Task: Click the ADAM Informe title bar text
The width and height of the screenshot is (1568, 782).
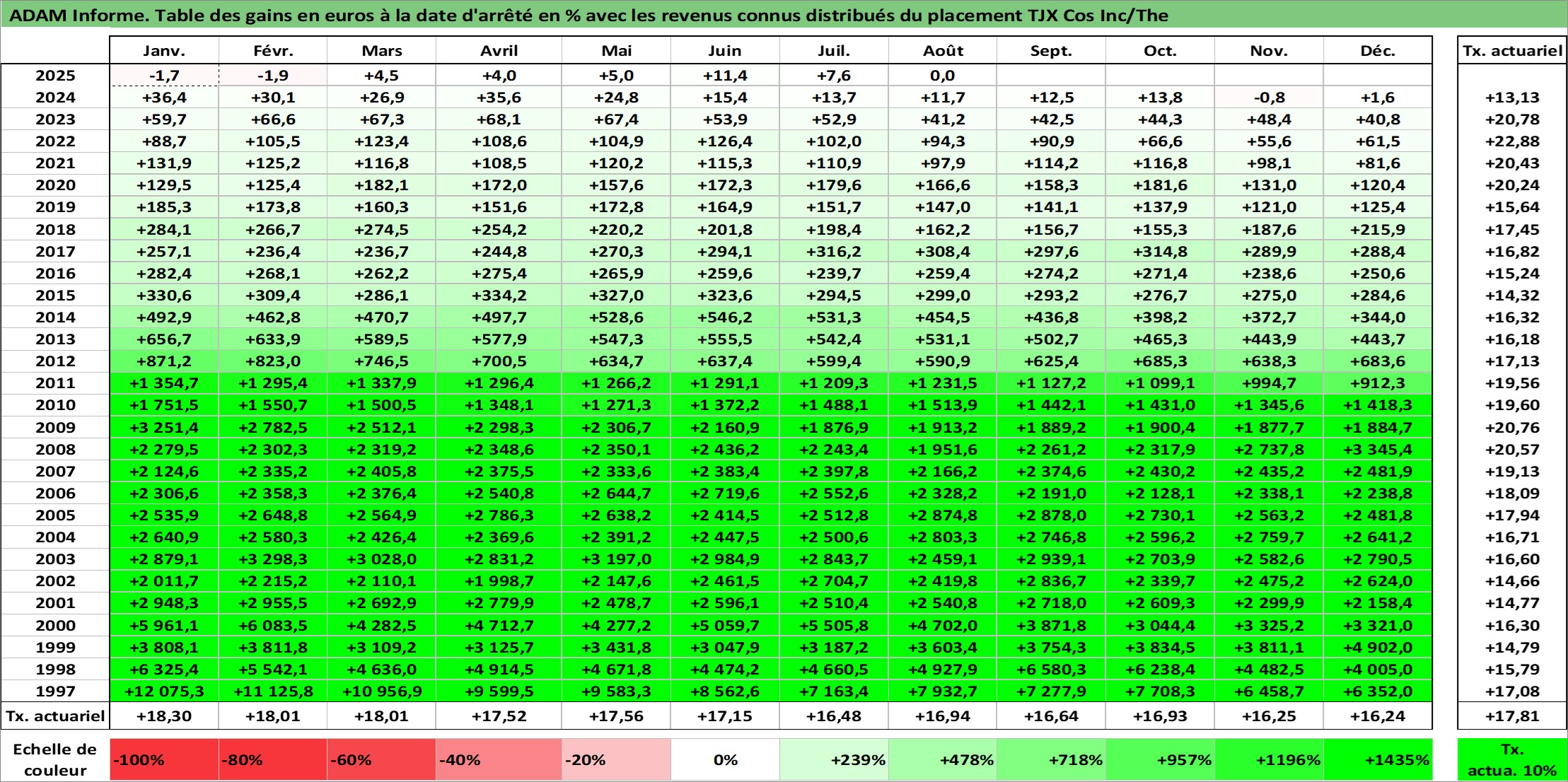Action: coord(588,16)
